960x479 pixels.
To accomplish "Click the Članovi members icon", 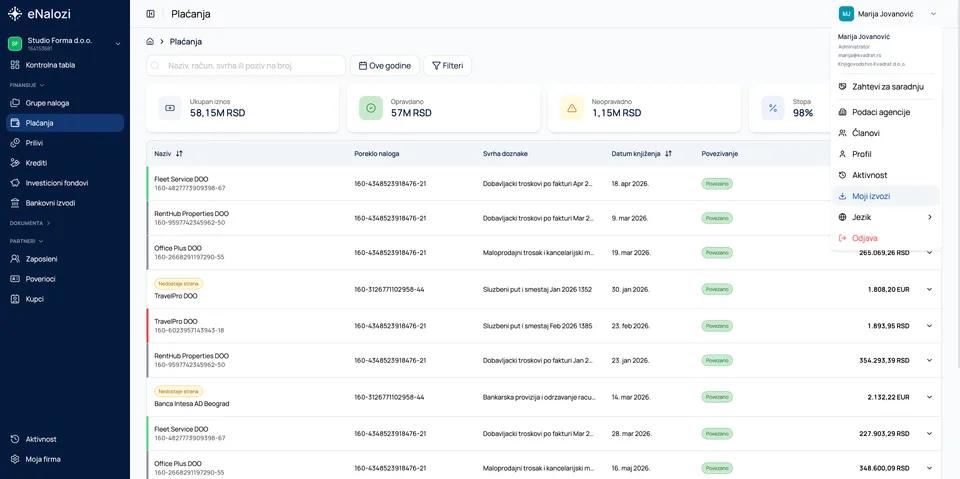I will pos(842,133).
